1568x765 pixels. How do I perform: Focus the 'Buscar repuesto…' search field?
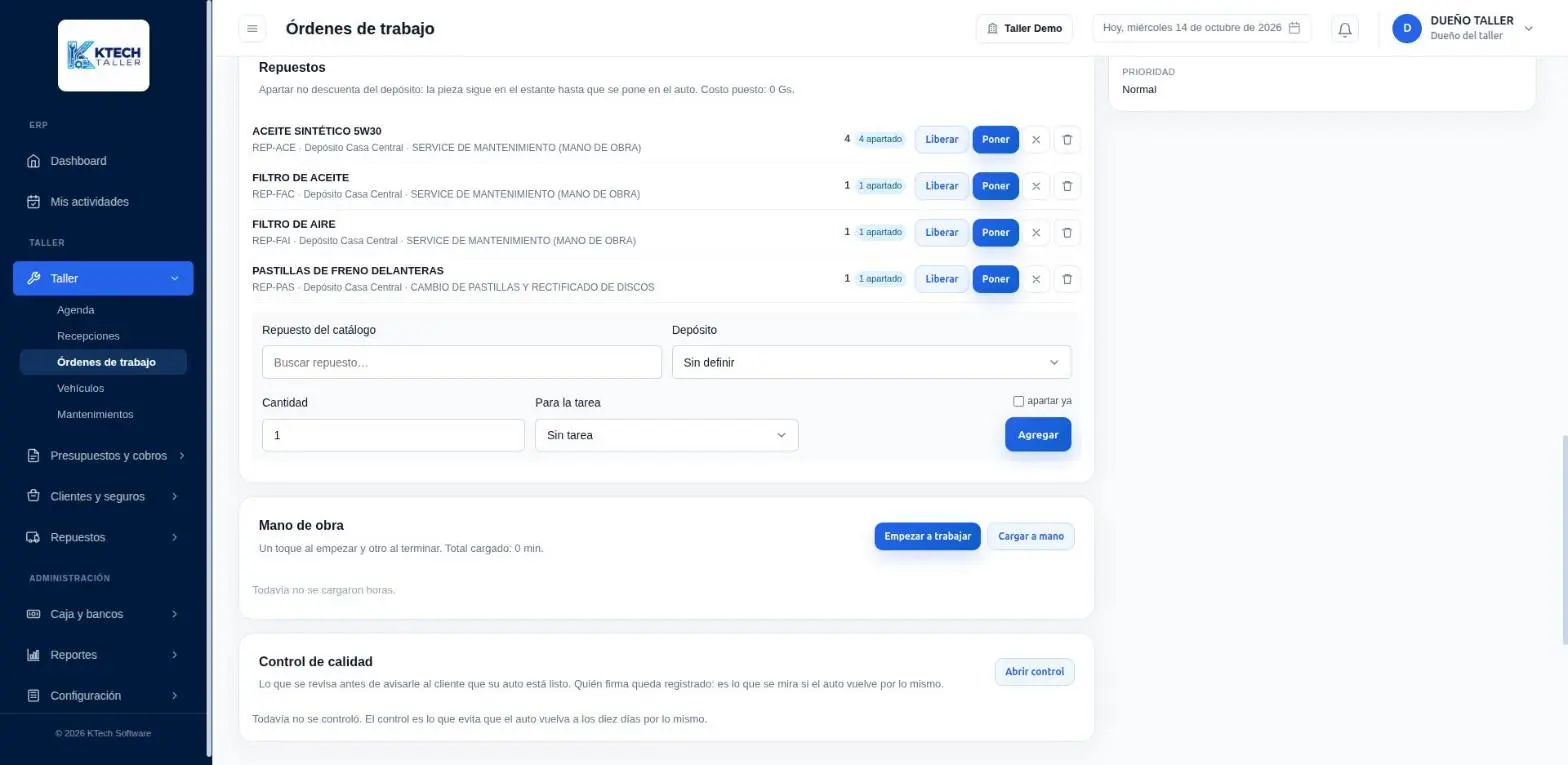point(462,362)
